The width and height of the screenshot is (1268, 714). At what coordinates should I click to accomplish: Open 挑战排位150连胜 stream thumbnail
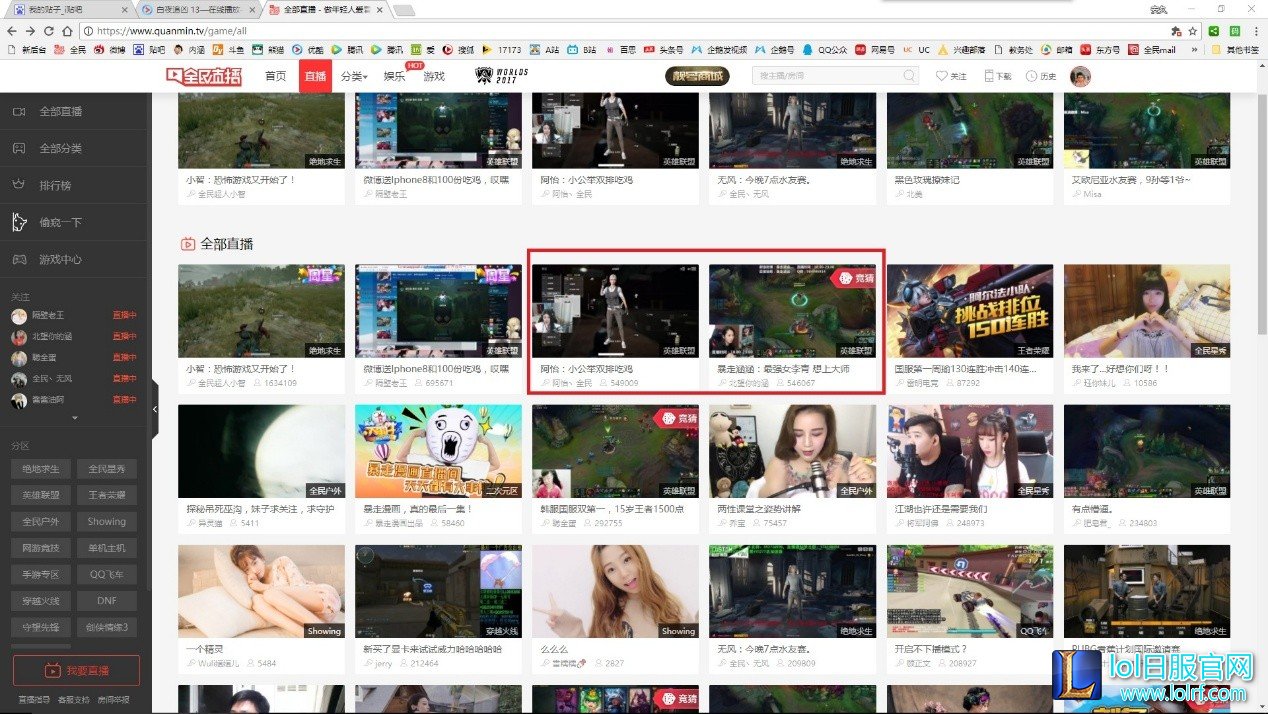tap(970, 311)
